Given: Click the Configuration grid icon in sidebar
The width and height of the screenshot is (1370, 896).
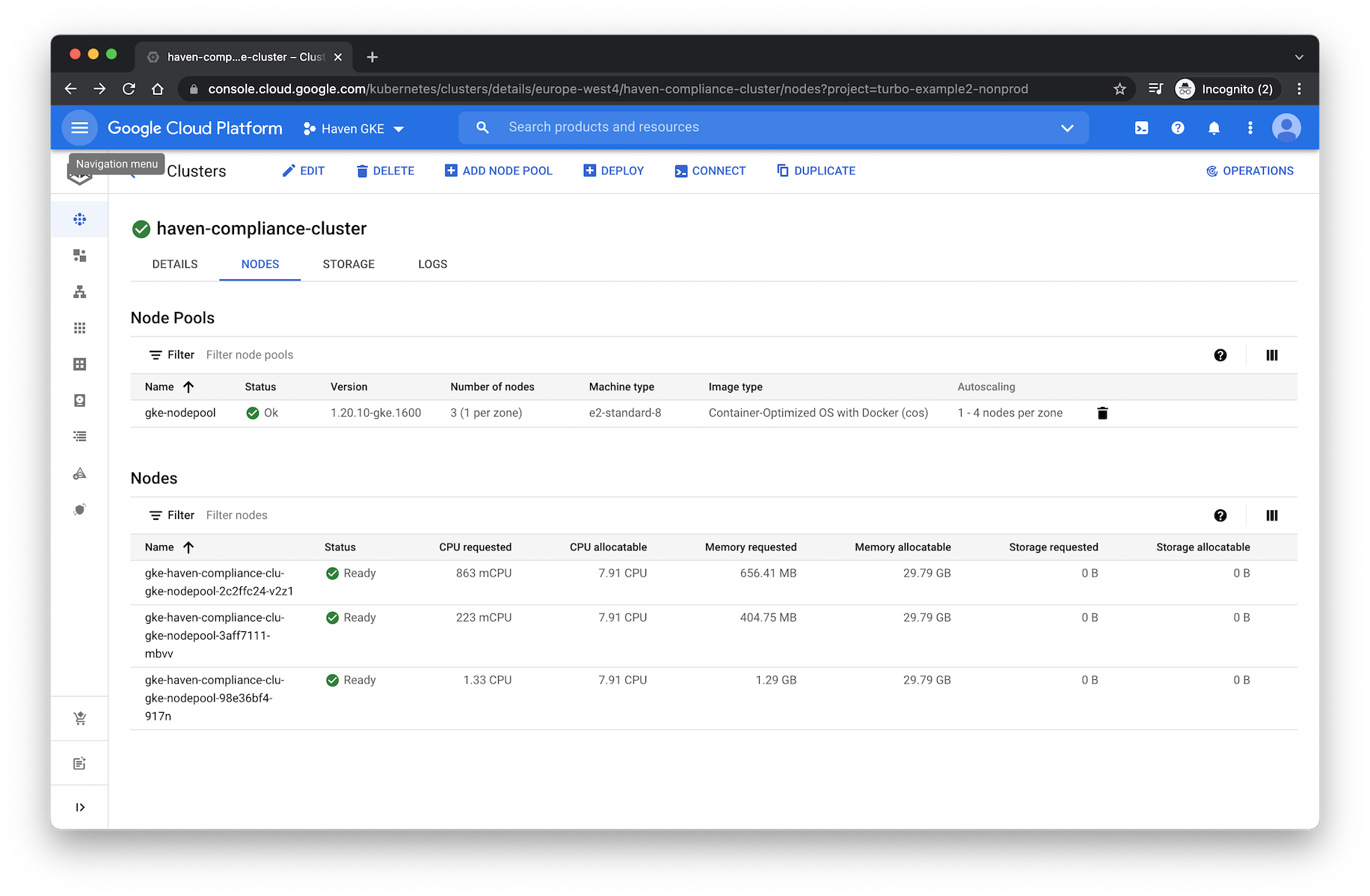Looking at the screenshot, I should click(x=79, y=327).
